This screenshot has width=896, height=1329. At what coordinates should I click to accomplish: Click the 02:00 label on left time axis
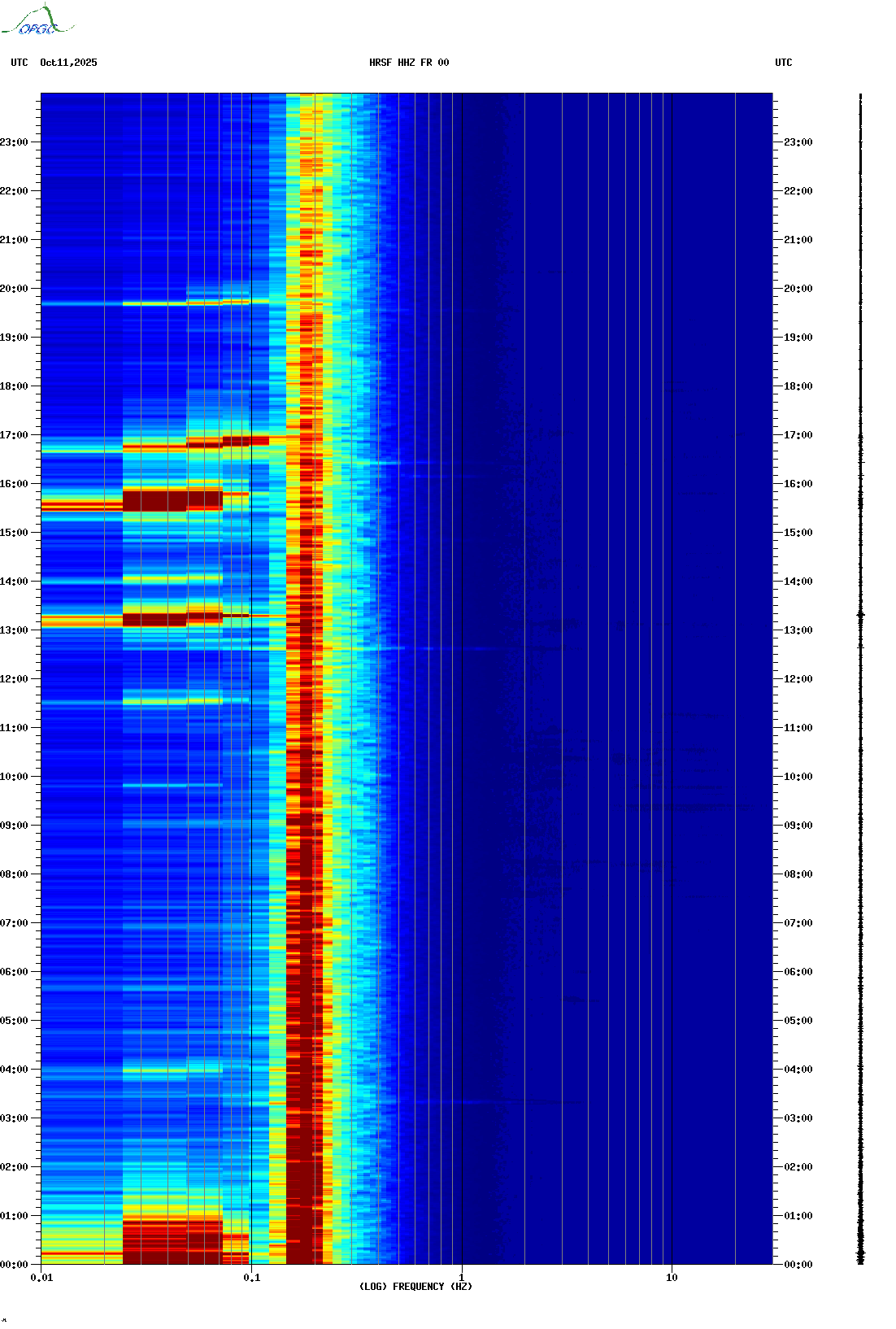[14, 1167]
